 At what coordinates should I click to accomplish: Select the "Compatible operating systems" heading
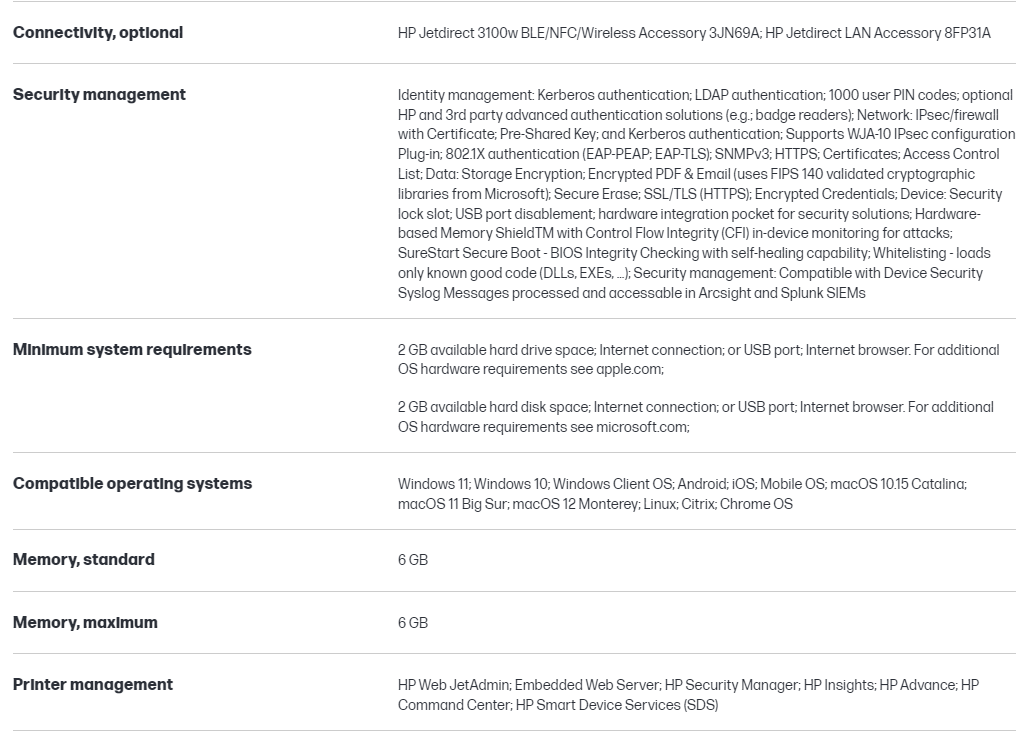pyautogui.click(x=132, y=484)
